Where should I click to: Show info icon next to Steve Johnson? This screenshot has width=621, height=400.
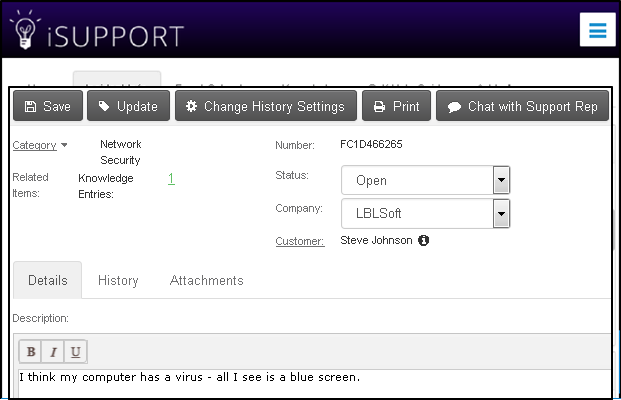[x=423, y=240]
